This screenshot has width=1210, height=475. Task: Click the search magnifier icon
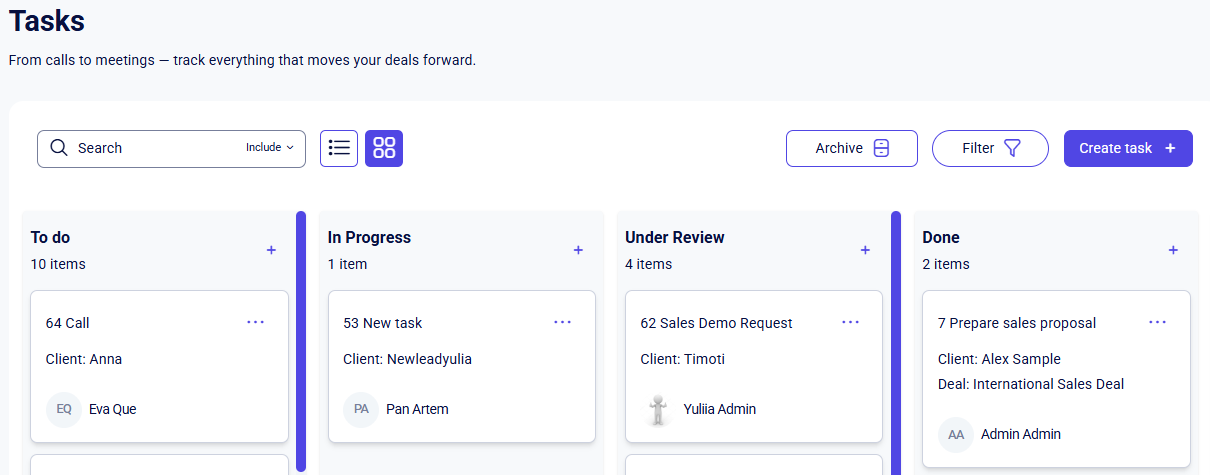pos(59,148)
